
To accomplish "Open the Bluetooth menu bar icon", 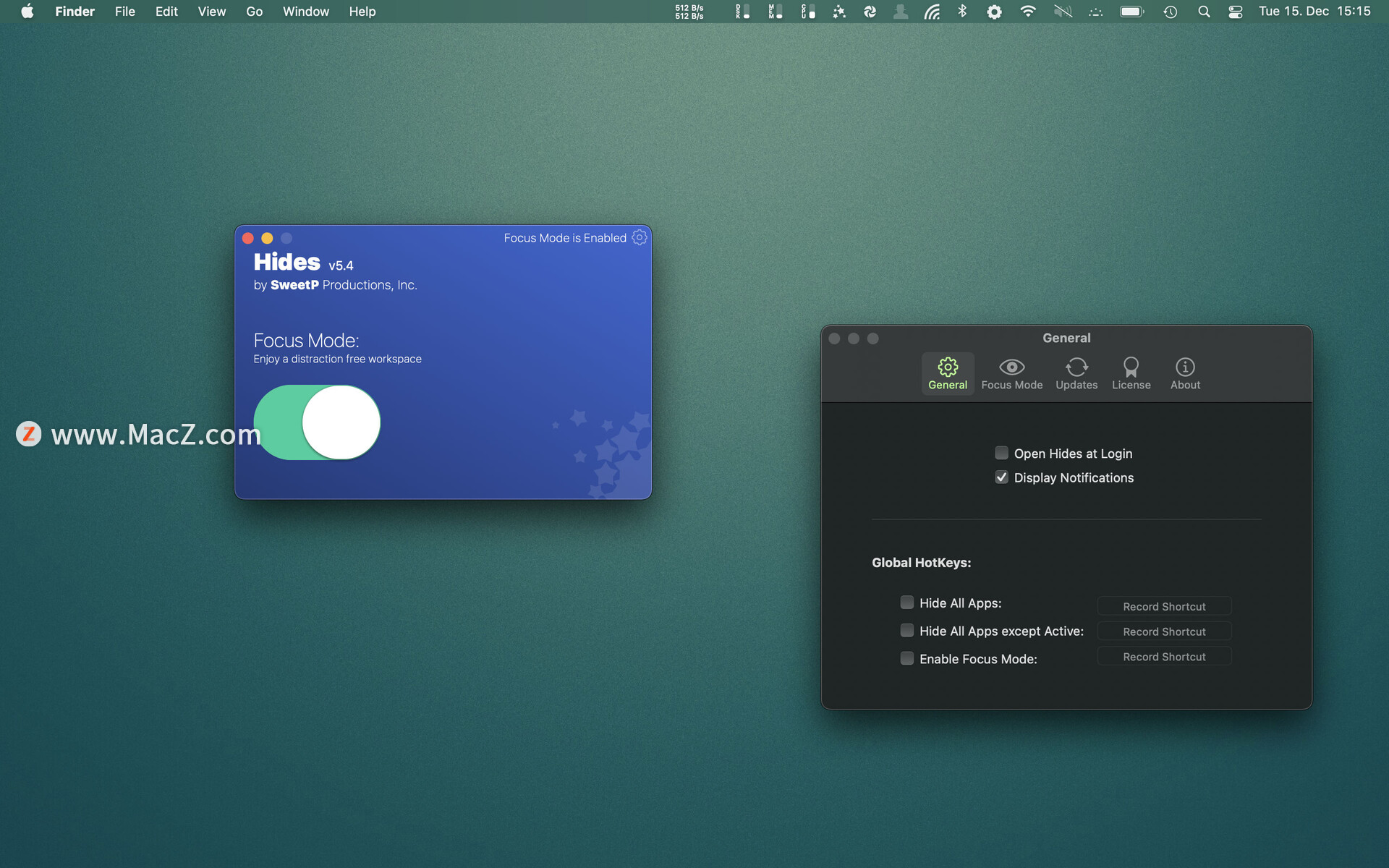I will (962, 12).
